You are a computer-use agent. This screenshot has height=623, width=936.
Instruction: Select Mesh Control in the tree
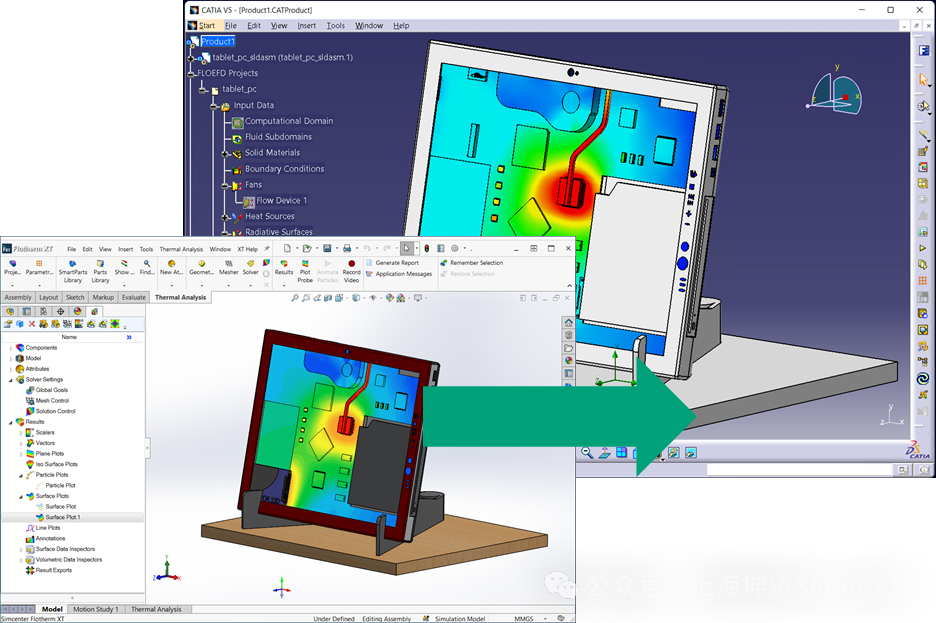(53, 400)
